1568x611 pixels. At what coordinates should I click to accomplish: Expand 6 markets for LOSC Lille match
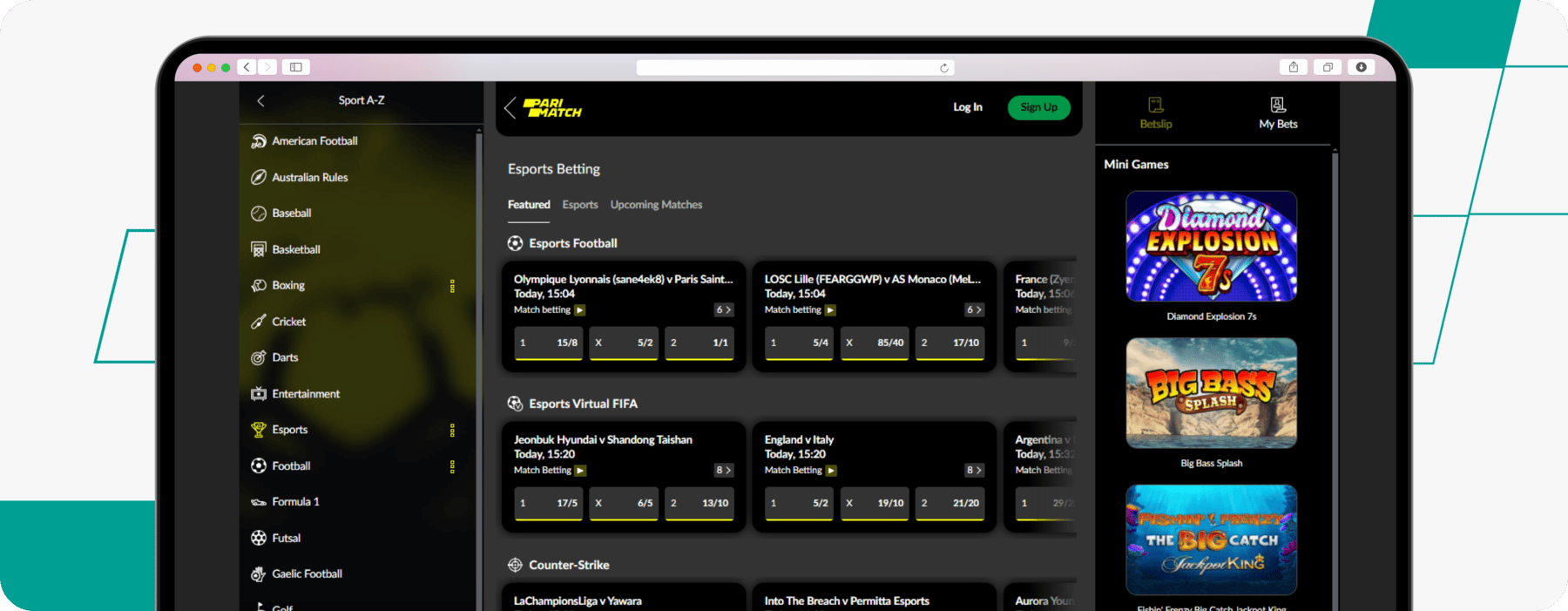pos(975,310)
